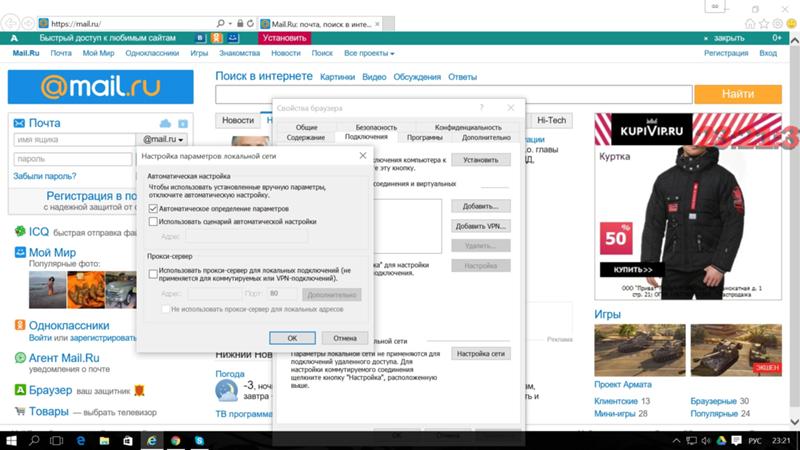Image resolution: width=800 pixels, height=450 pixels.
Task: Click Отмена in local network settings dialog
Action: point(345,338)
